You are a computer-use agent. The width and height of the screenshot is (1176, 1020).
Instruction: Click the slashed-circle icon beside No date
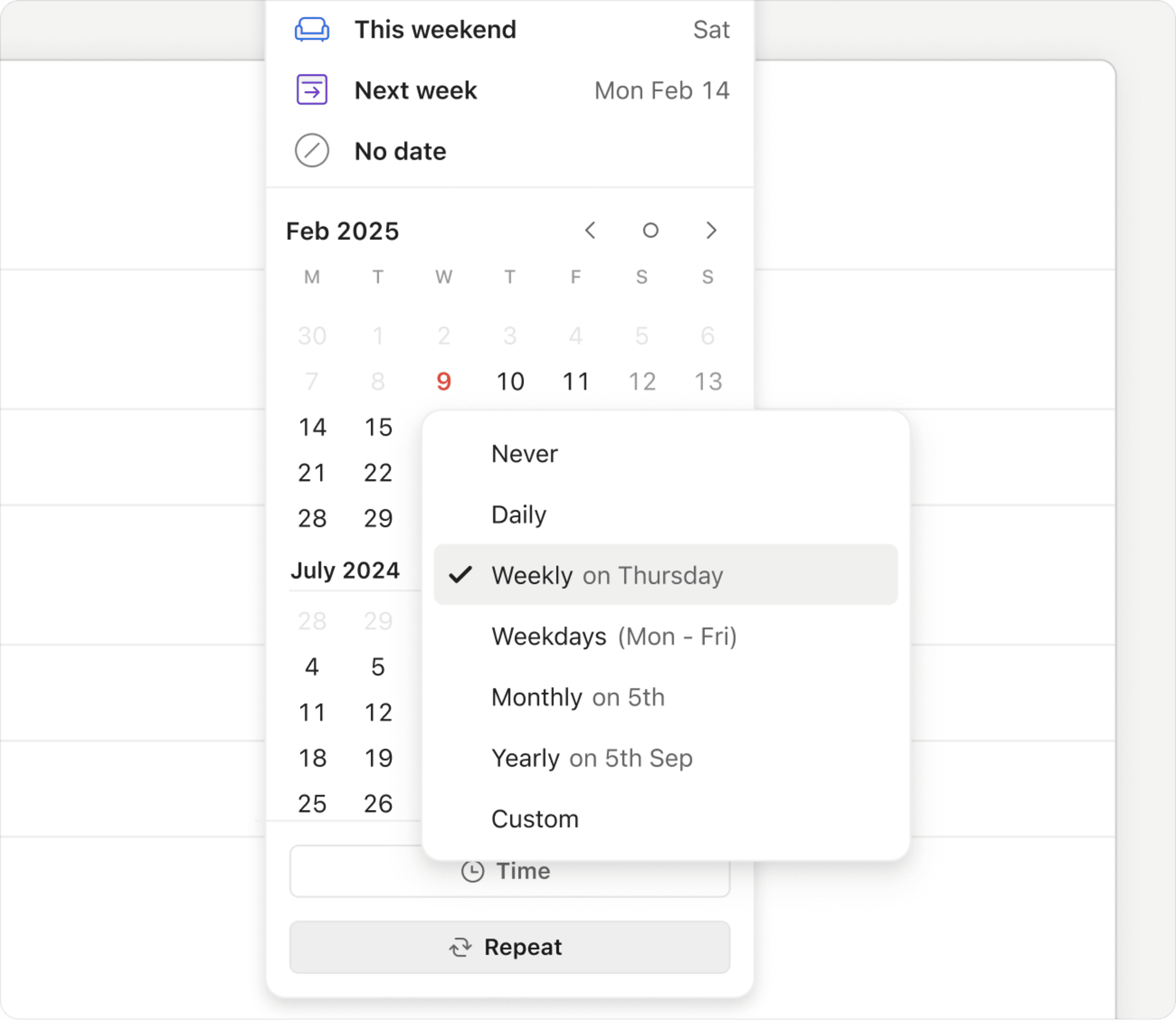pyautogui.click(x=311, y=150)
